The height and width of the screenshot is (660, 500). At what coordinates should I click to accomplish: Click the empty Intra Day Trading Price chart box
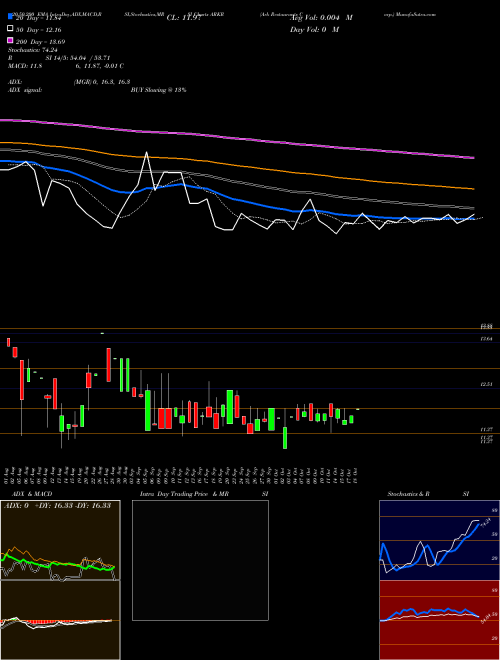tap(200, 560)
